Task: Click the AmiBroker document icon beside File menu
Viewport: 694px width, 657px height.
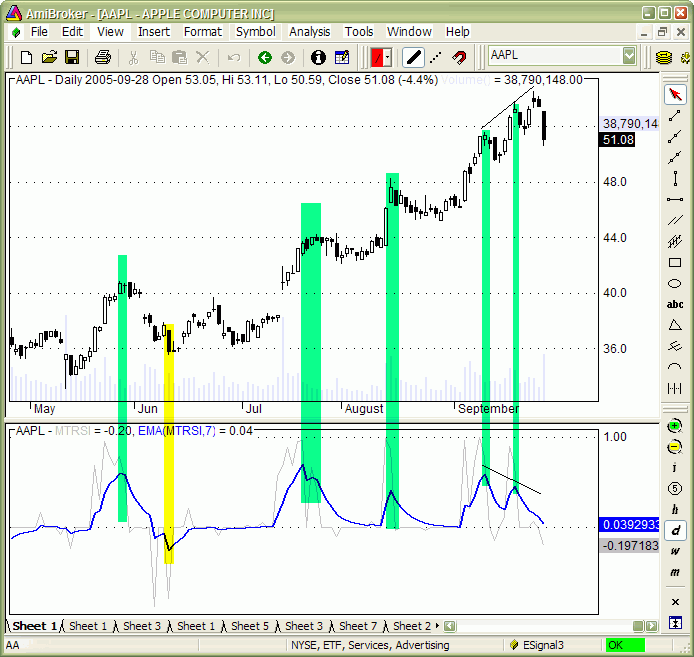Action: pyautogui.click(x=15, y=32)
